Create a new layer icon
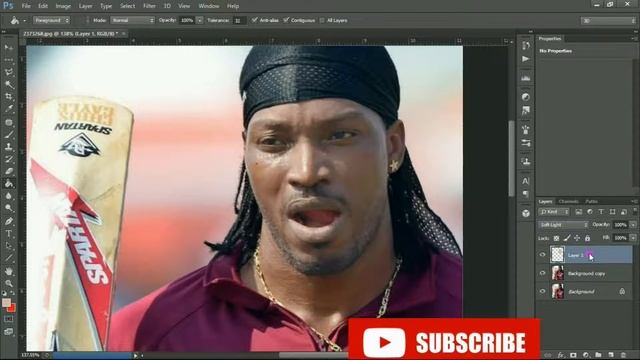The image size is (640, 360). (x=611, y=355)
